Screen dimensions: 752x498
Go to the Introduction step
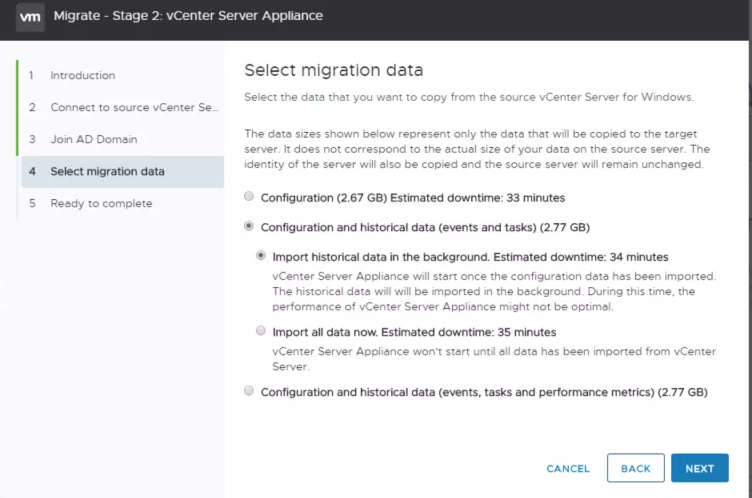[x=82, y=75]
